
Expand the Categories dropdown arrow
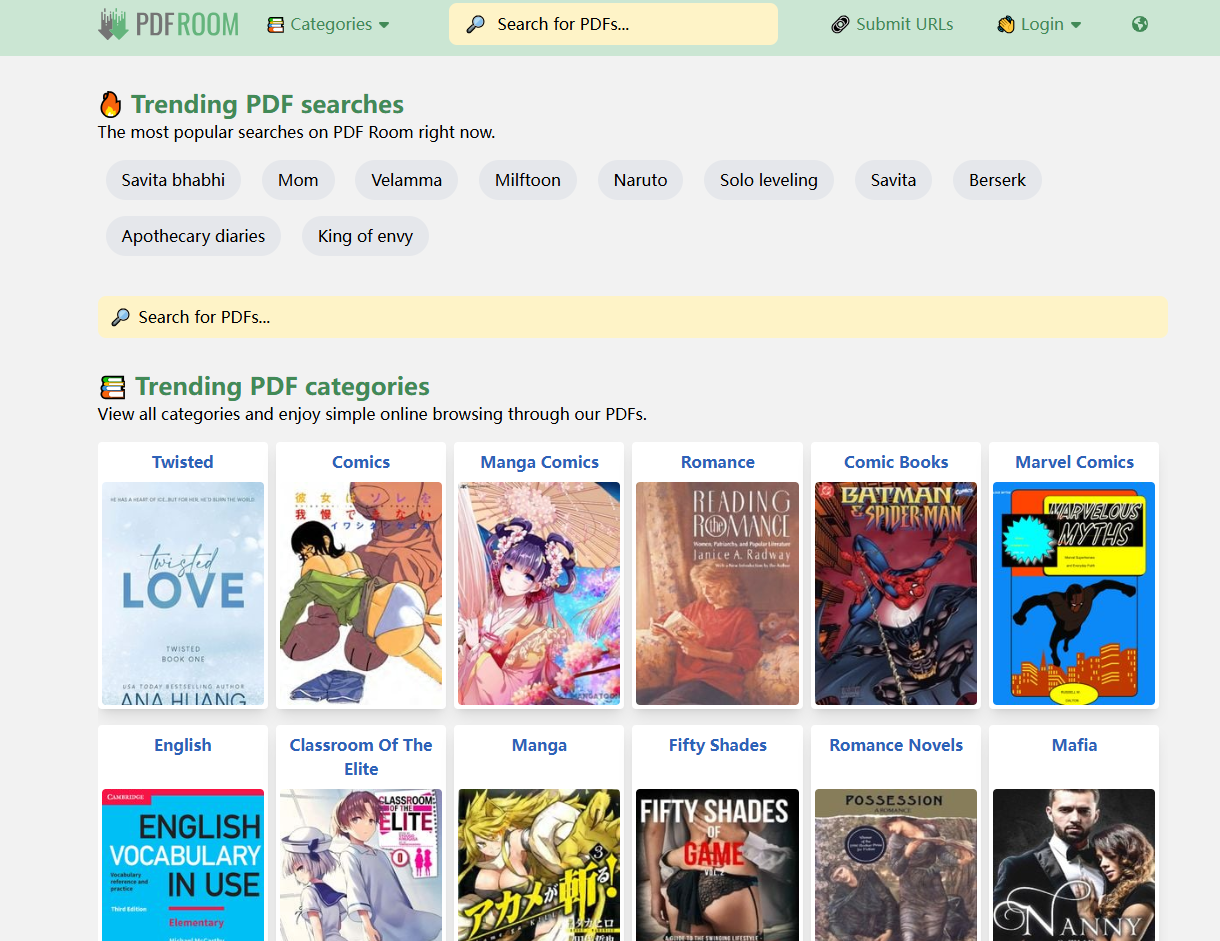tap(384, 25)
